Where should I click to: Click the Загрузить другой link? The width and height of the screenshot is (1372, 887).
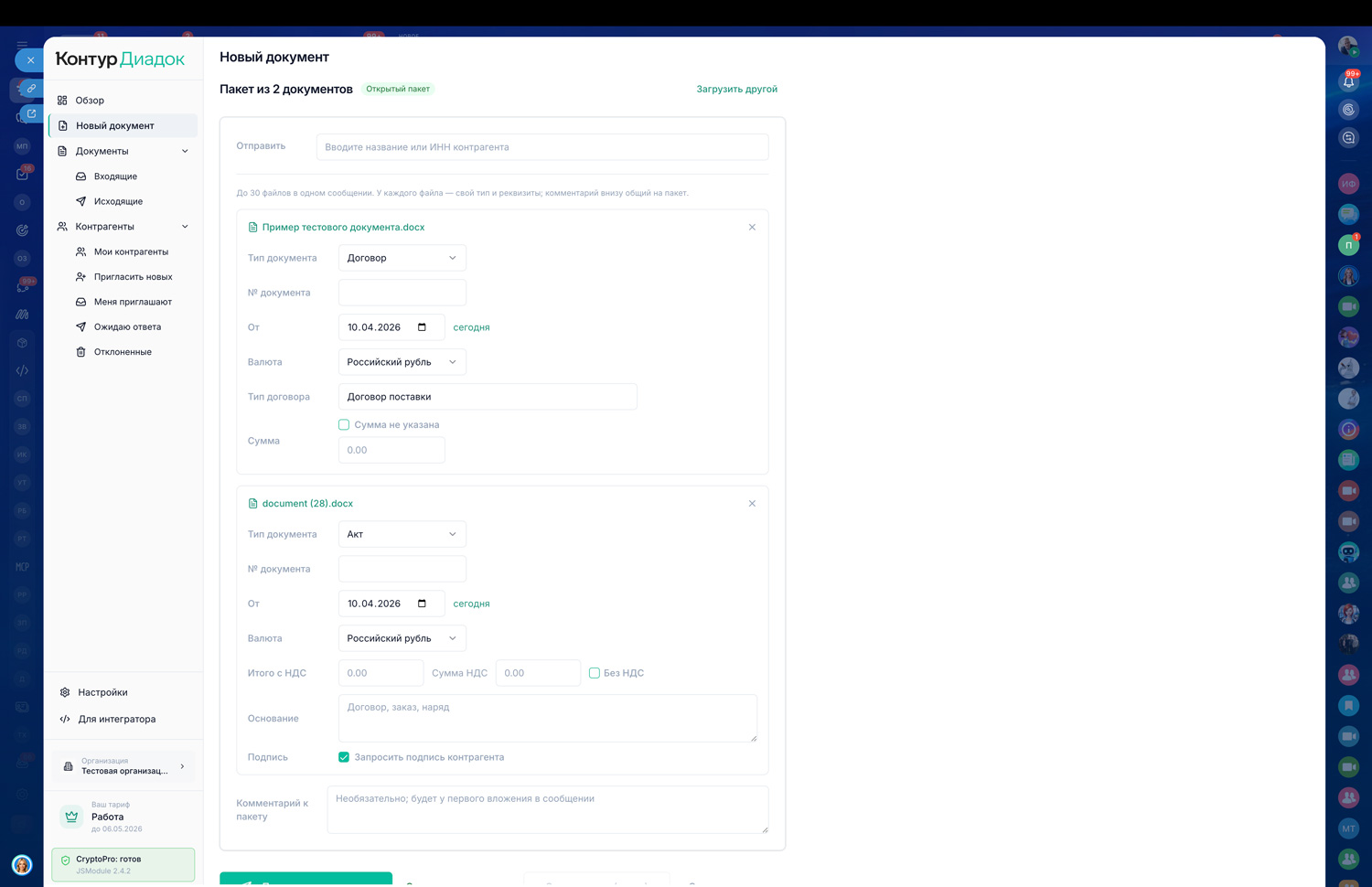click(736, 90)
